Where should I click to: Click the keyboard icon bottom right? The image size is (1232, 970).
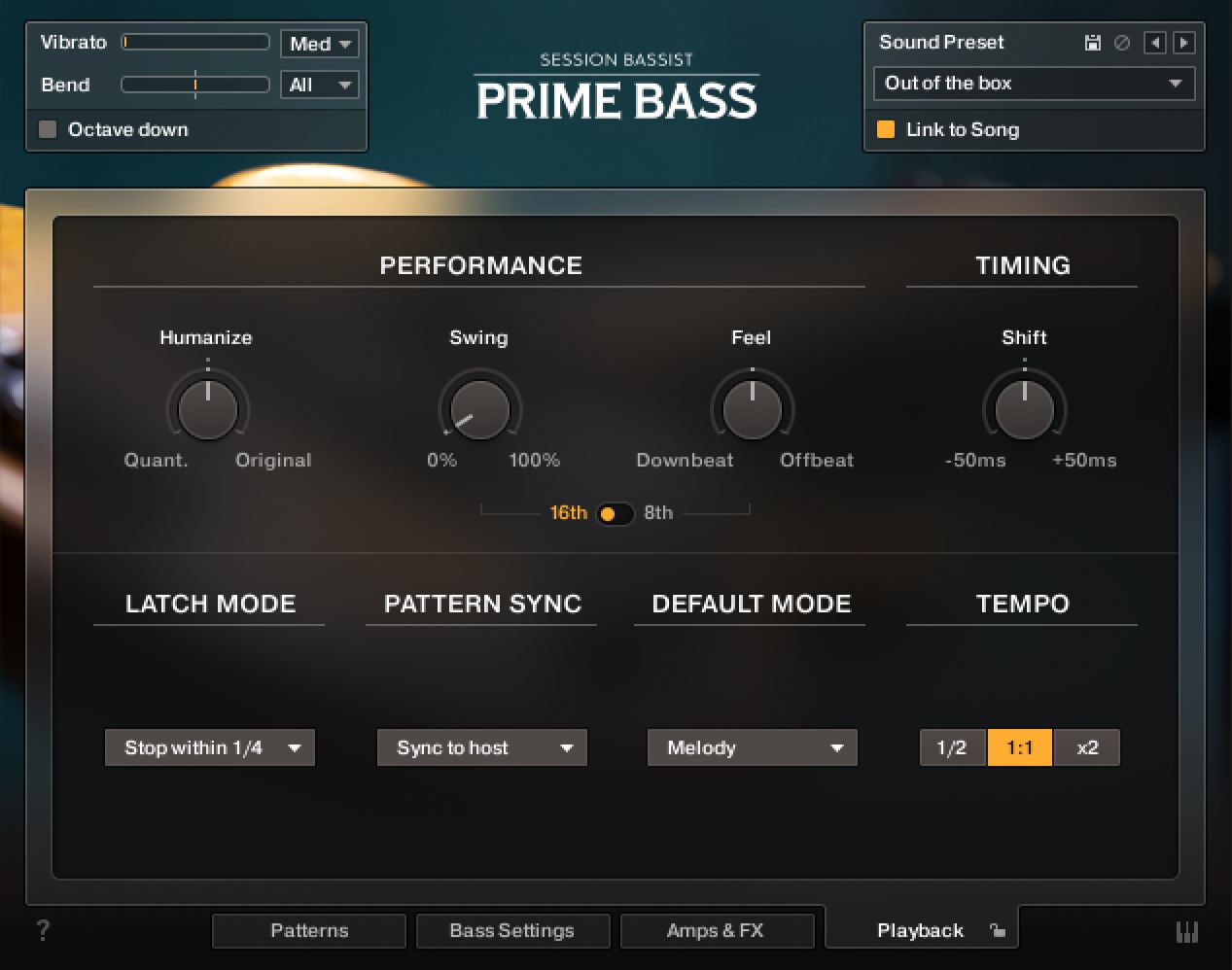(x=1187, y=930)
